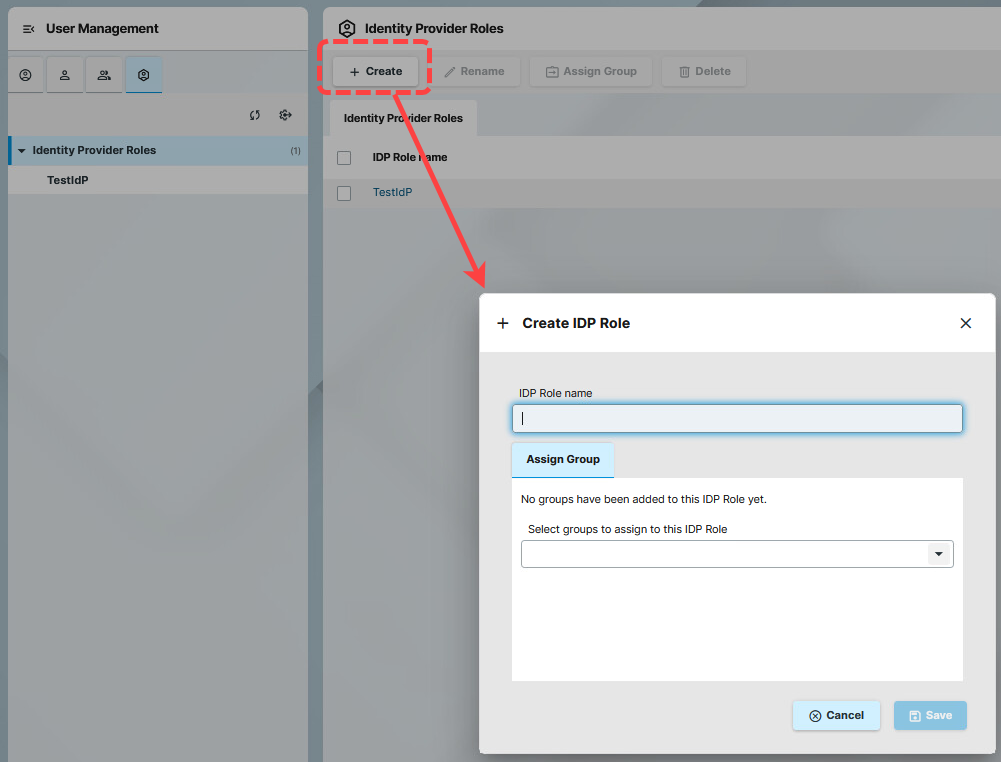This screenshot has width=1001, height=762.
Task: Click the settings gear icon in sidebar
Action: pyautogui.click(x=285, y=115)
